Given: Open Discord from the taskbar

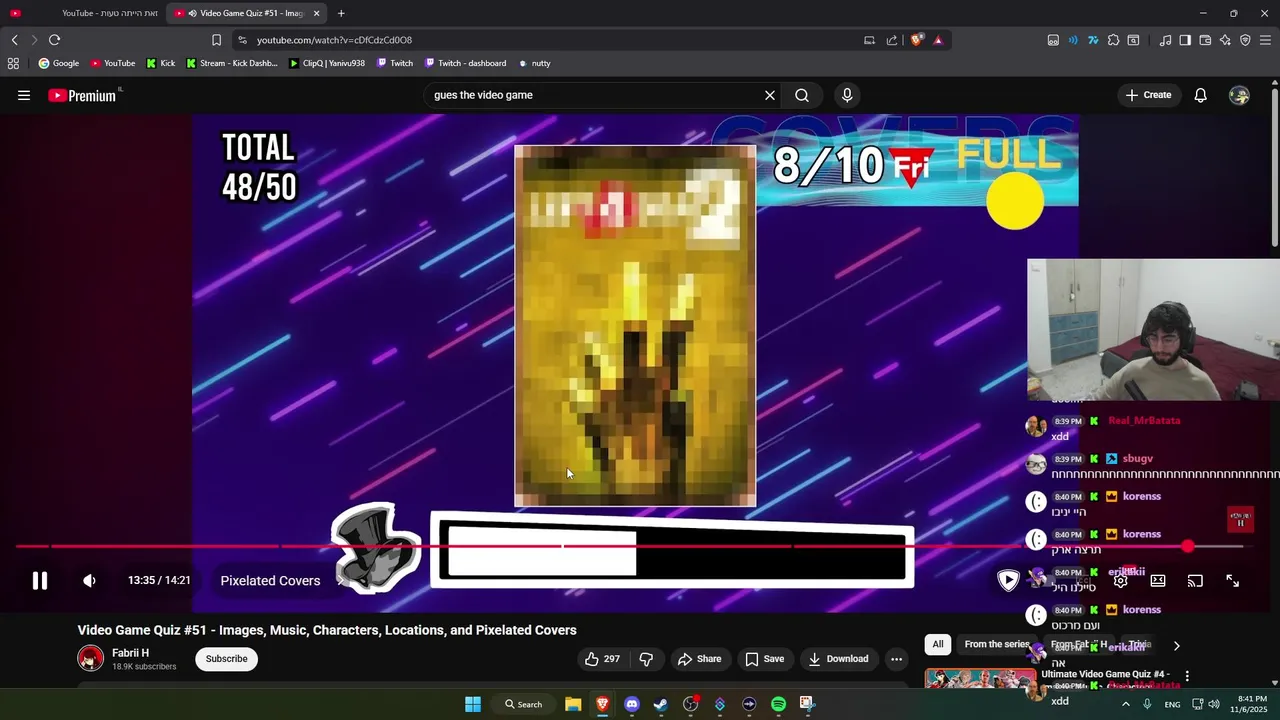Looking at the screenshot, I should coord(631,704).
